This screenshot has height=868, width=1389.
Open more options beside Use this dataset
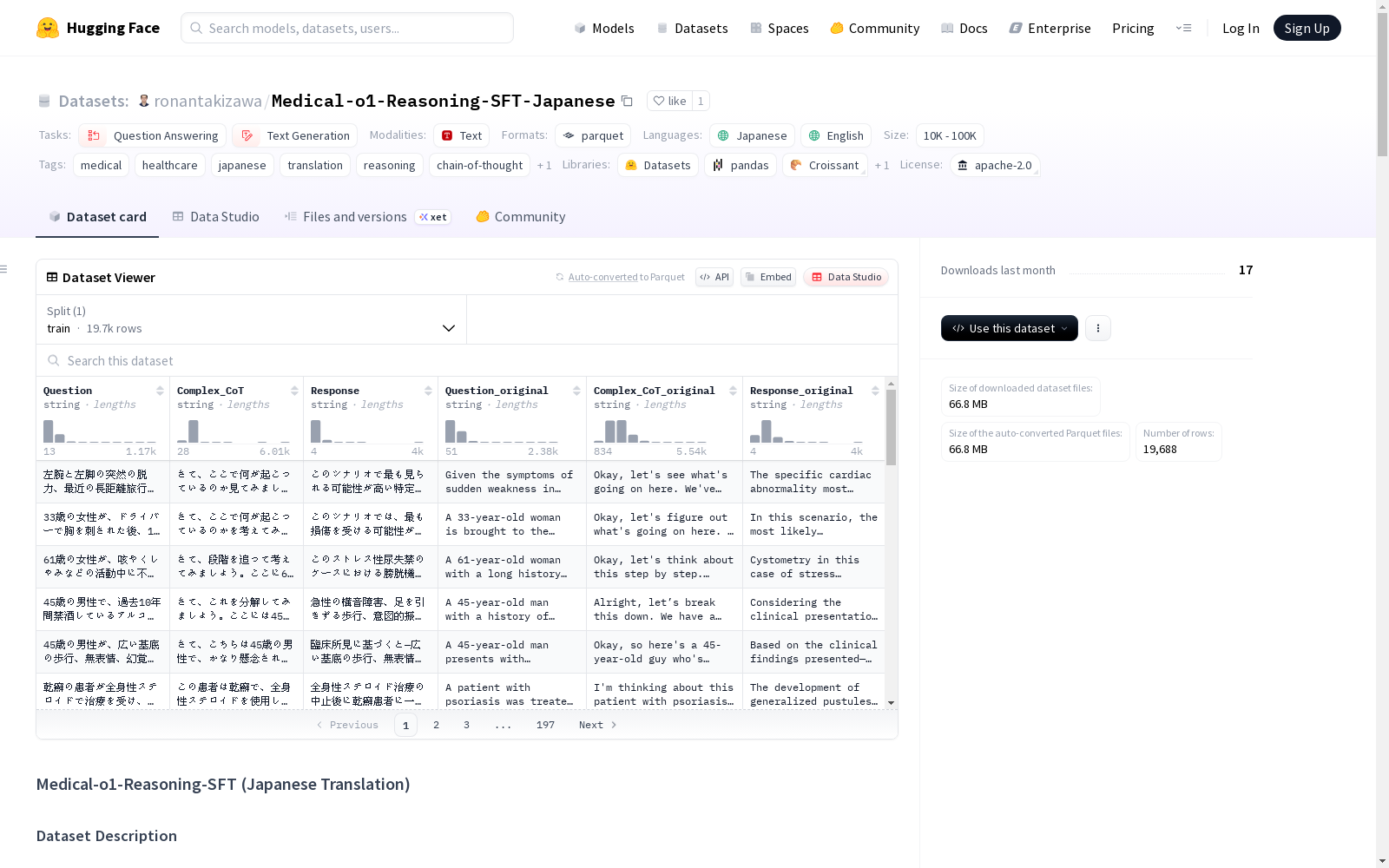pos(1098,328)
